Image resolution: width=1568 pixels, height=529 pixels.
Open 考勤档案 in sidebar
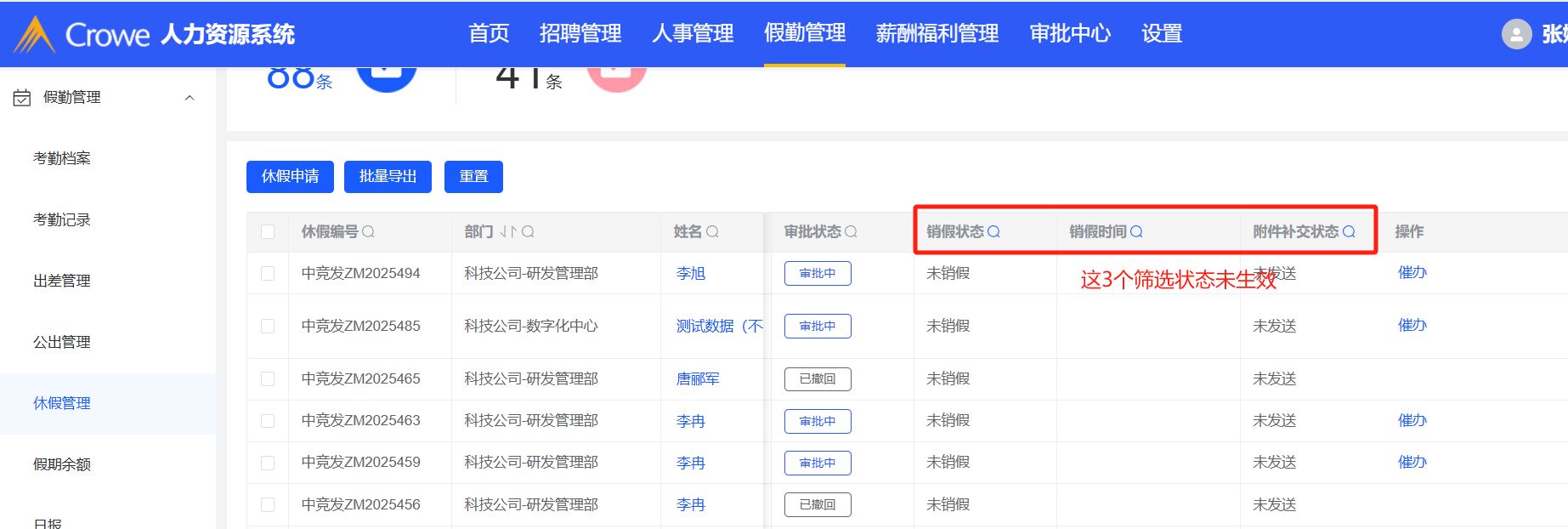62,158
